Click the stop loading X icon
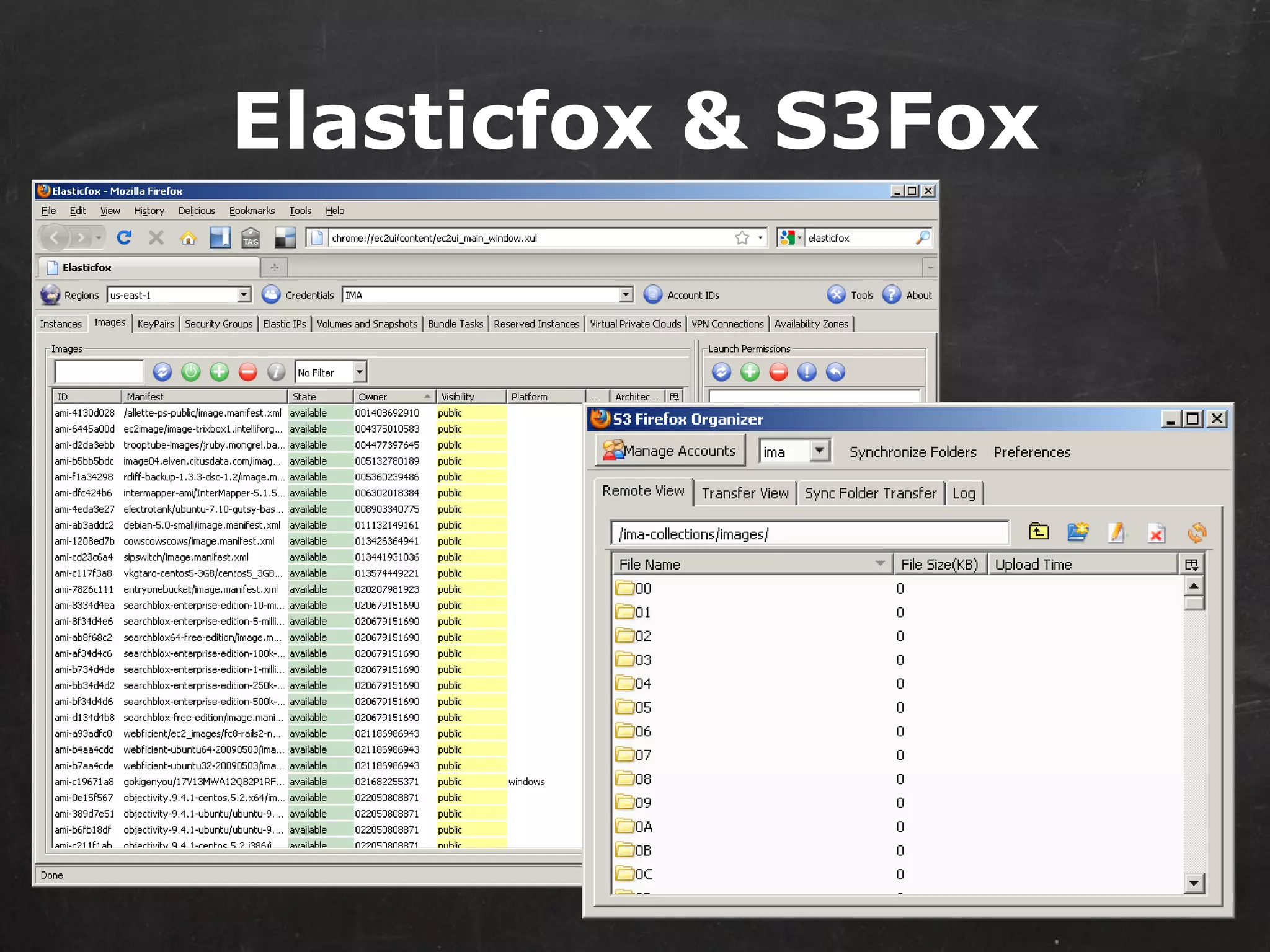The image size is (1270, 952). point(156,237)
